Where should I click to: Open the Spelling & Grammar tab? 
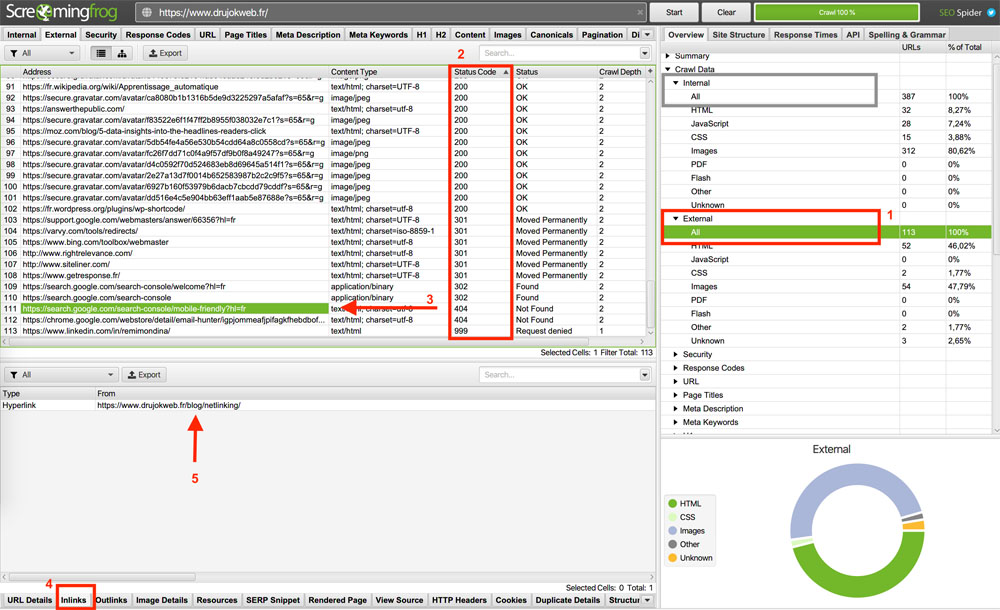point(907,34)
